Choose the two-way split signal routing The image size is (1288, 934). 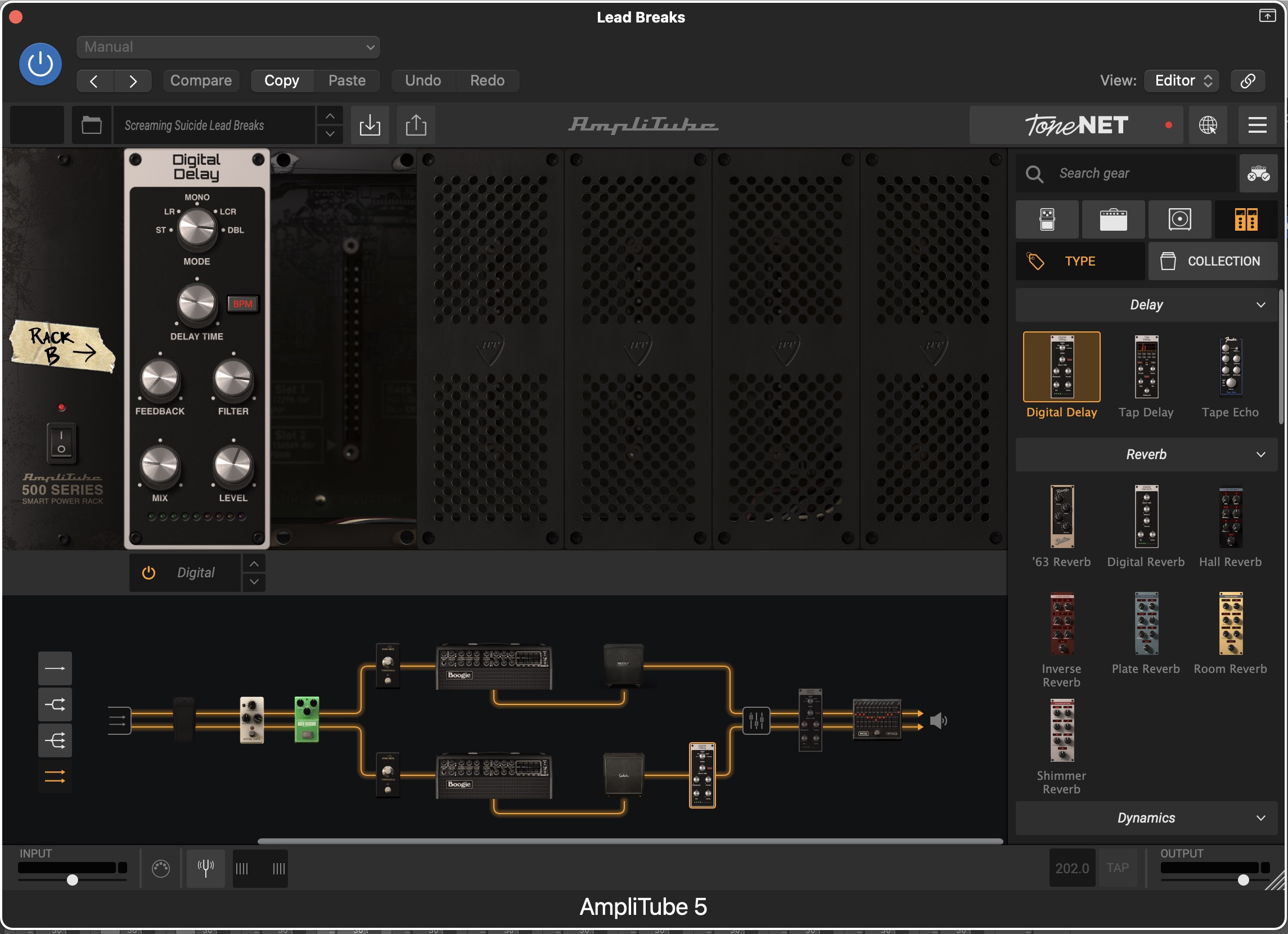[x=55, y=704]
